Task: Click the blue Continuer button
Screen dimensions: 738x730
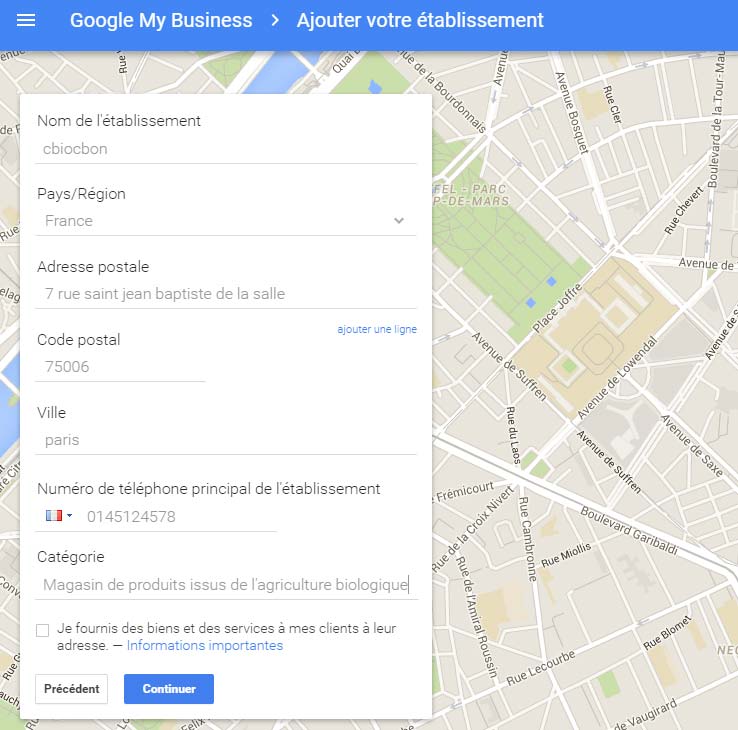Action: (169, 689)
